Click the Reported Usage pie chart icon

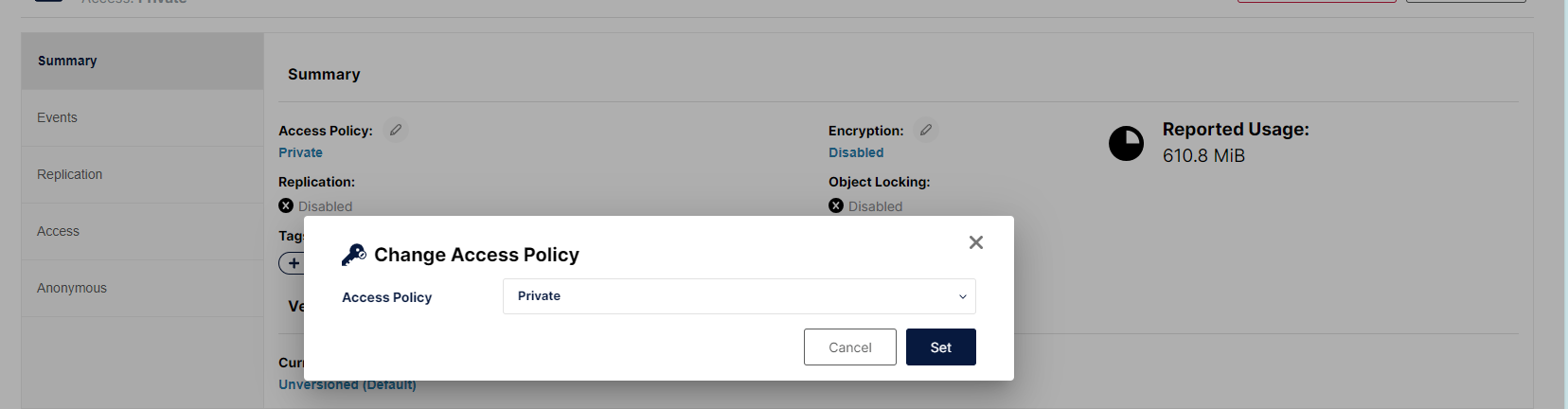pos(1126,144)
